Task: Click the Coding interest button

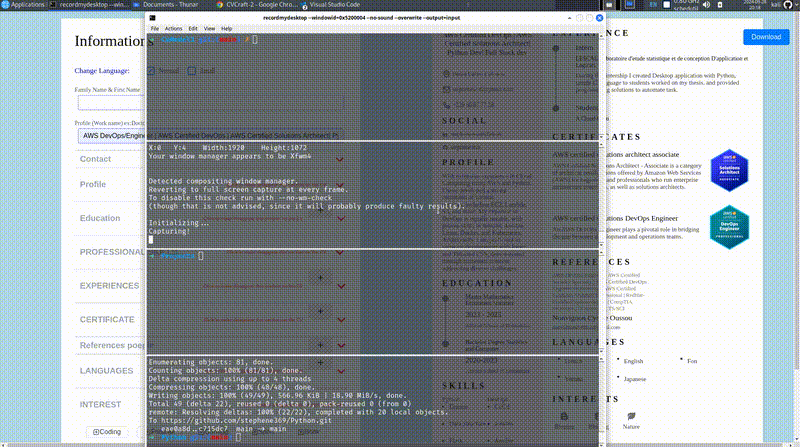Action: pyautogui.click(x=107, y=432)
